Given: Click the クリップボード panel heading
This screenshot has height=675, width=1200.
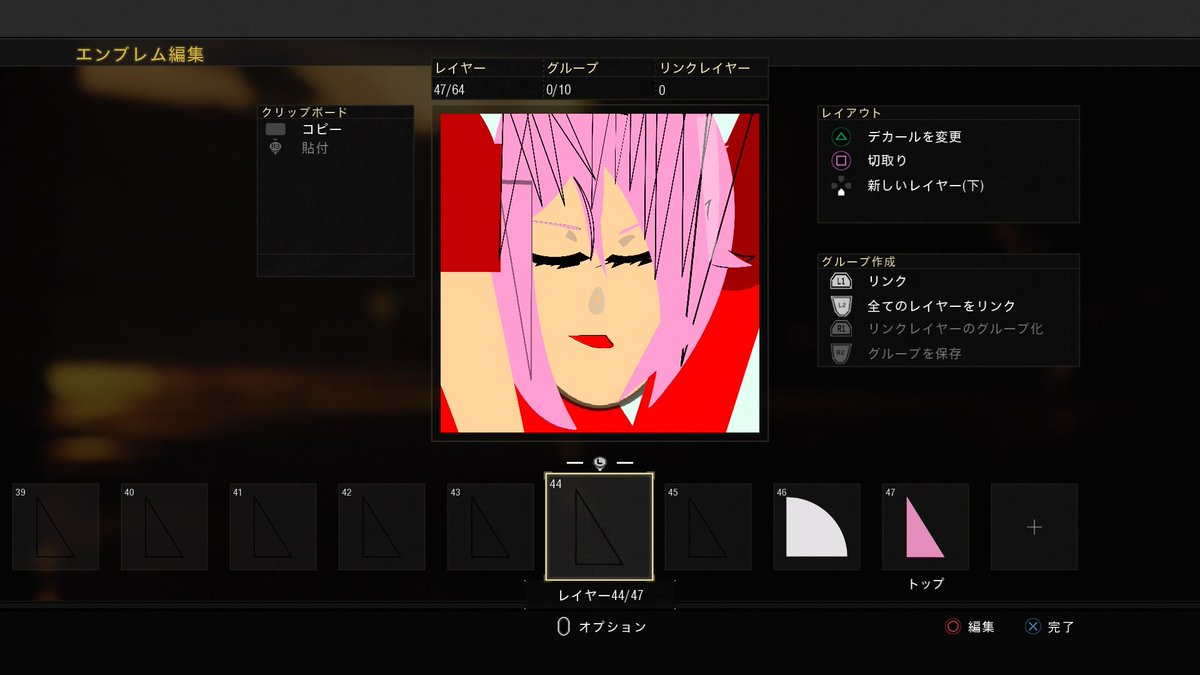Looking at the screenshot, I should point(305,112).
